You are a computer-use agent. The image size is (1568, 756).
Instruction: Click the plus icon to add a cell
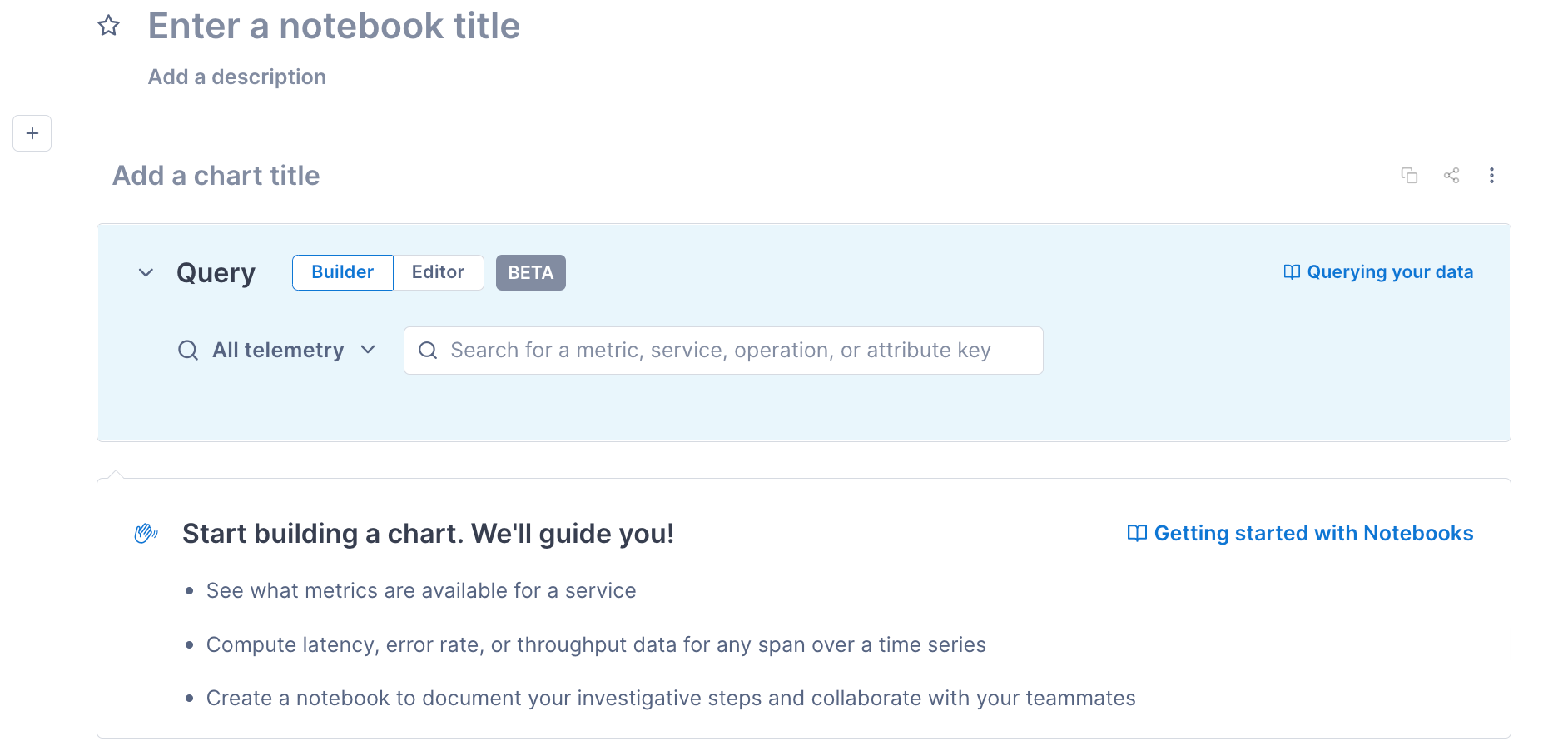[32, 133]
